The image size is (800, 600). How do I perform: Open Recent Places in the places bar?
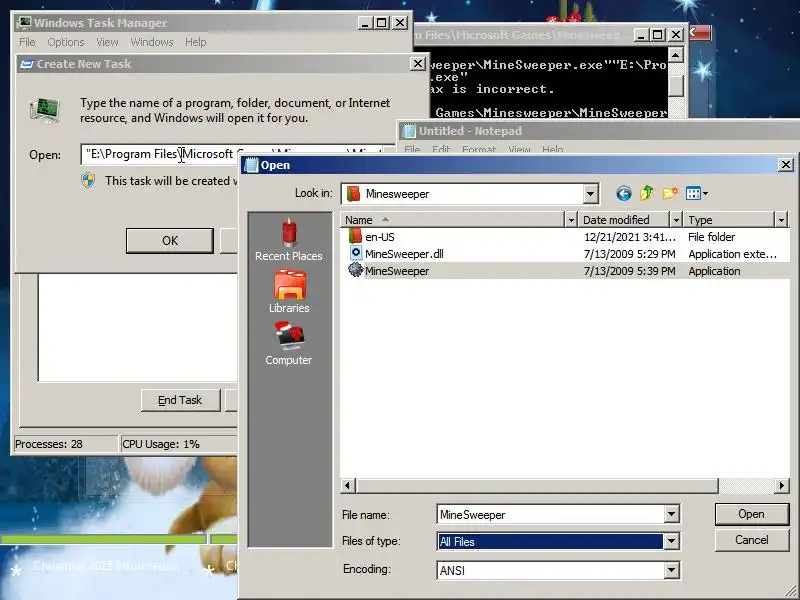coord(289,240)
